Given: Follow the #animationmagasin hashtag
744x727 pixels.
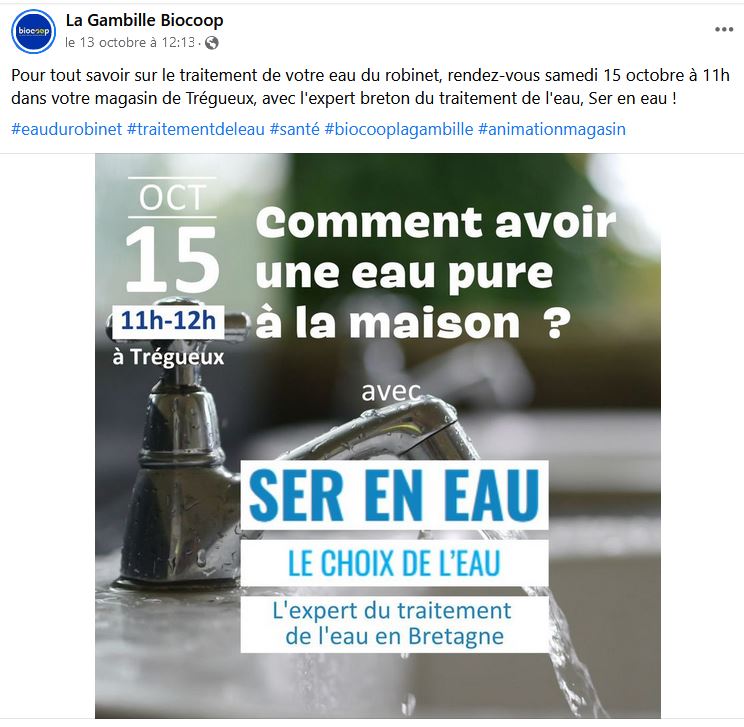Looking at the screenshot, I should point(552,129).
